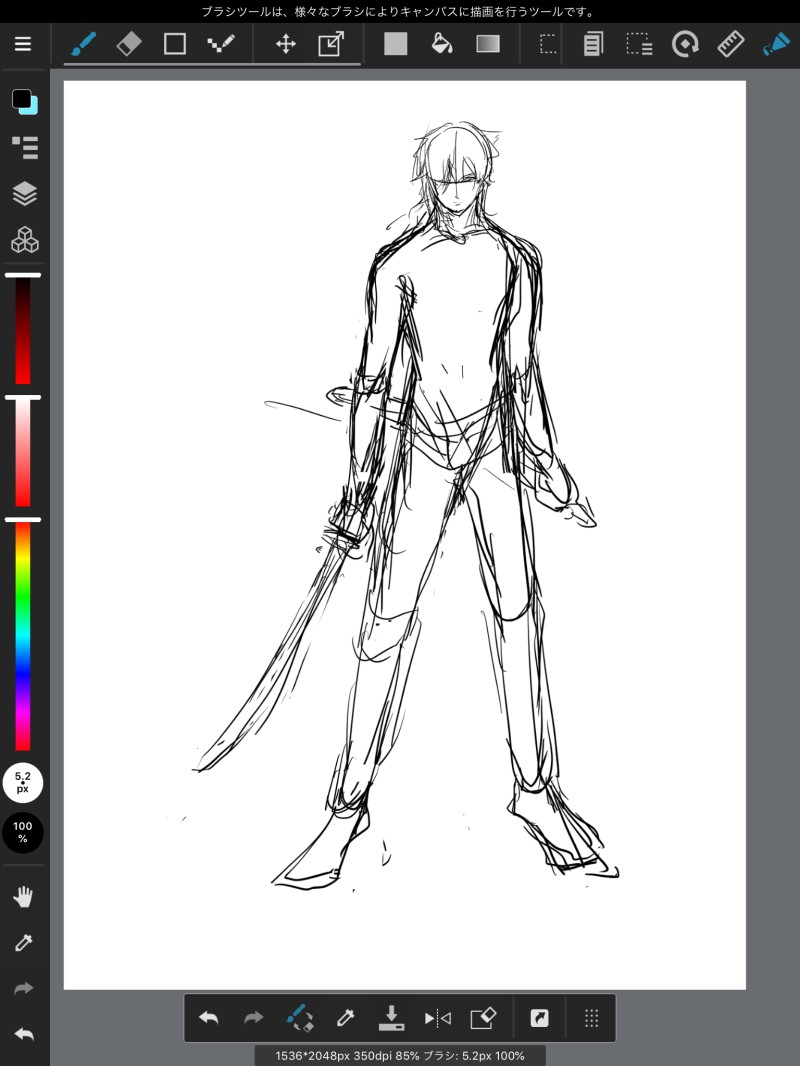The height and width of the screenshot is (1066, 800).
Task: Select the Brush tool
Action: [83, 44]
